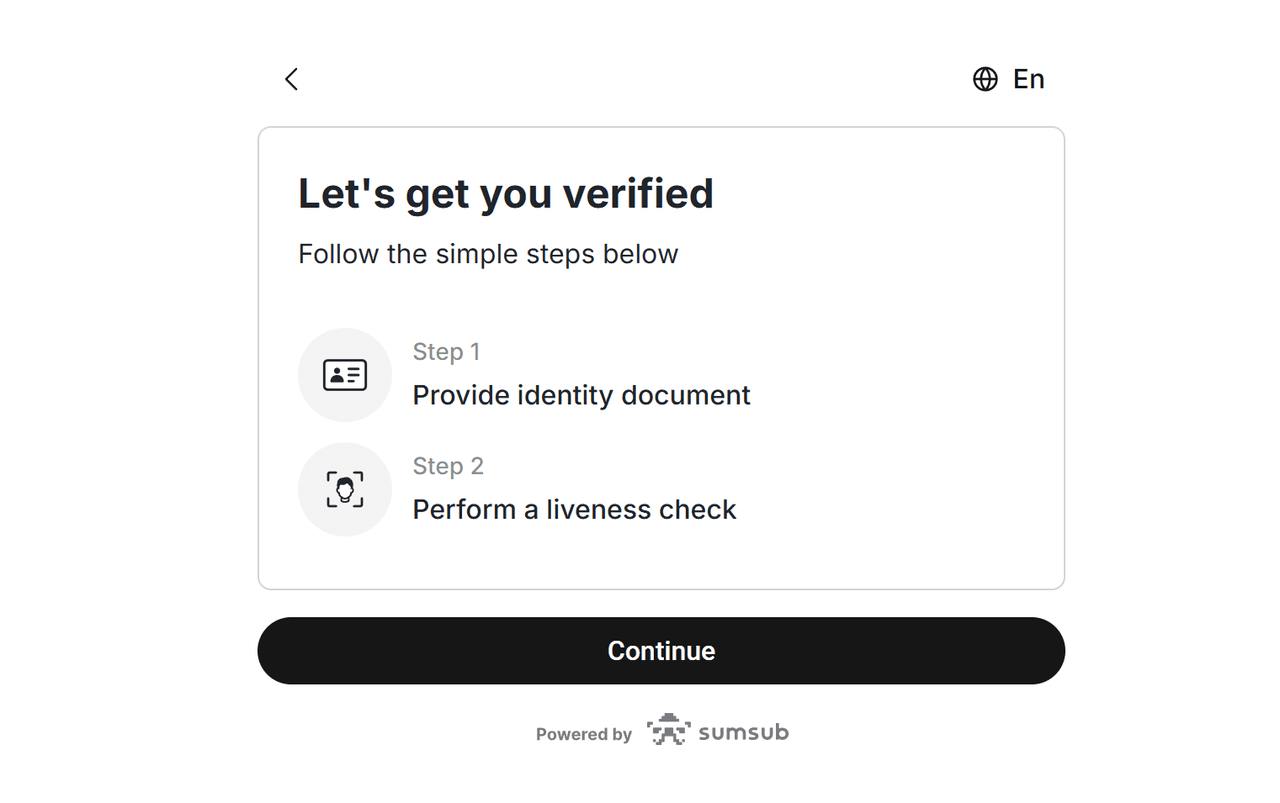Screen dimensions: 1280x803
Task: Click the "sumsub" wordmark text
Action: [x=743, y=732]
